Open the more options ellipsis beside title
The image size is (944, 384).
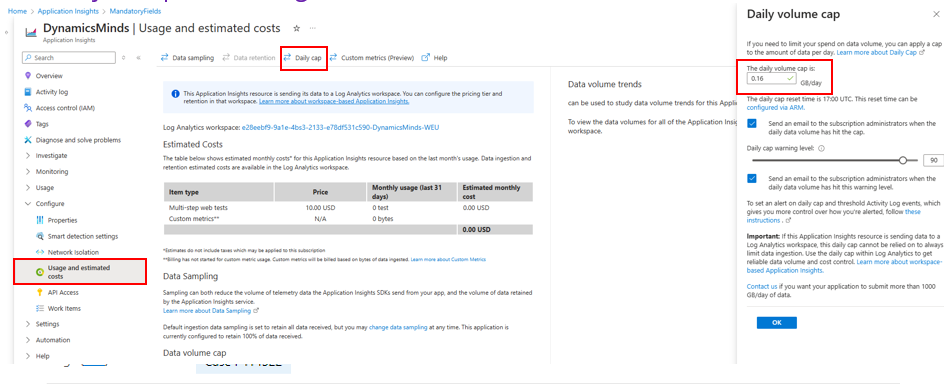coord(312,28)
